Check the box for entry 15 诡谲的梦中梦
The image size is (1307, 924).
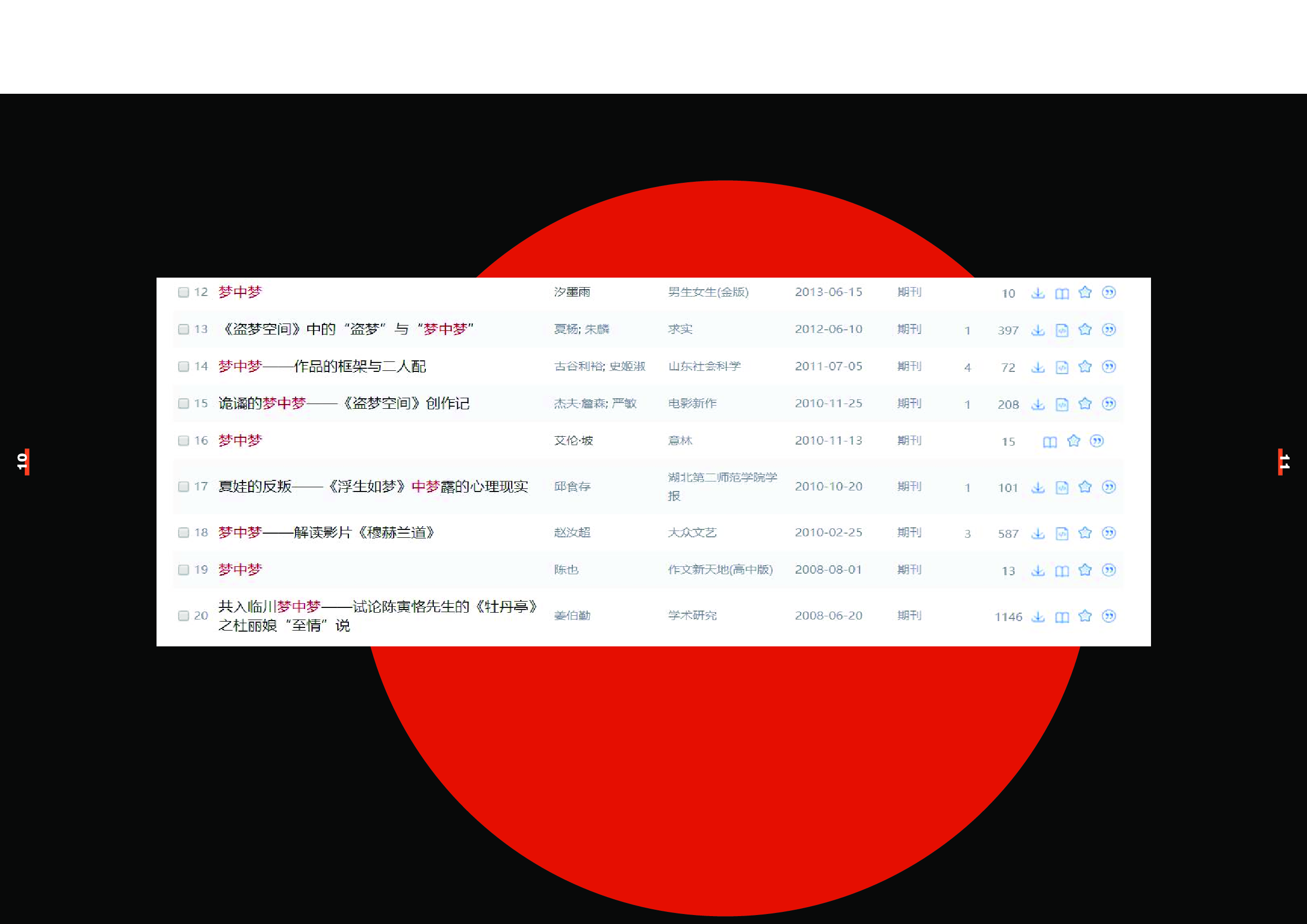tap(183, 404)
